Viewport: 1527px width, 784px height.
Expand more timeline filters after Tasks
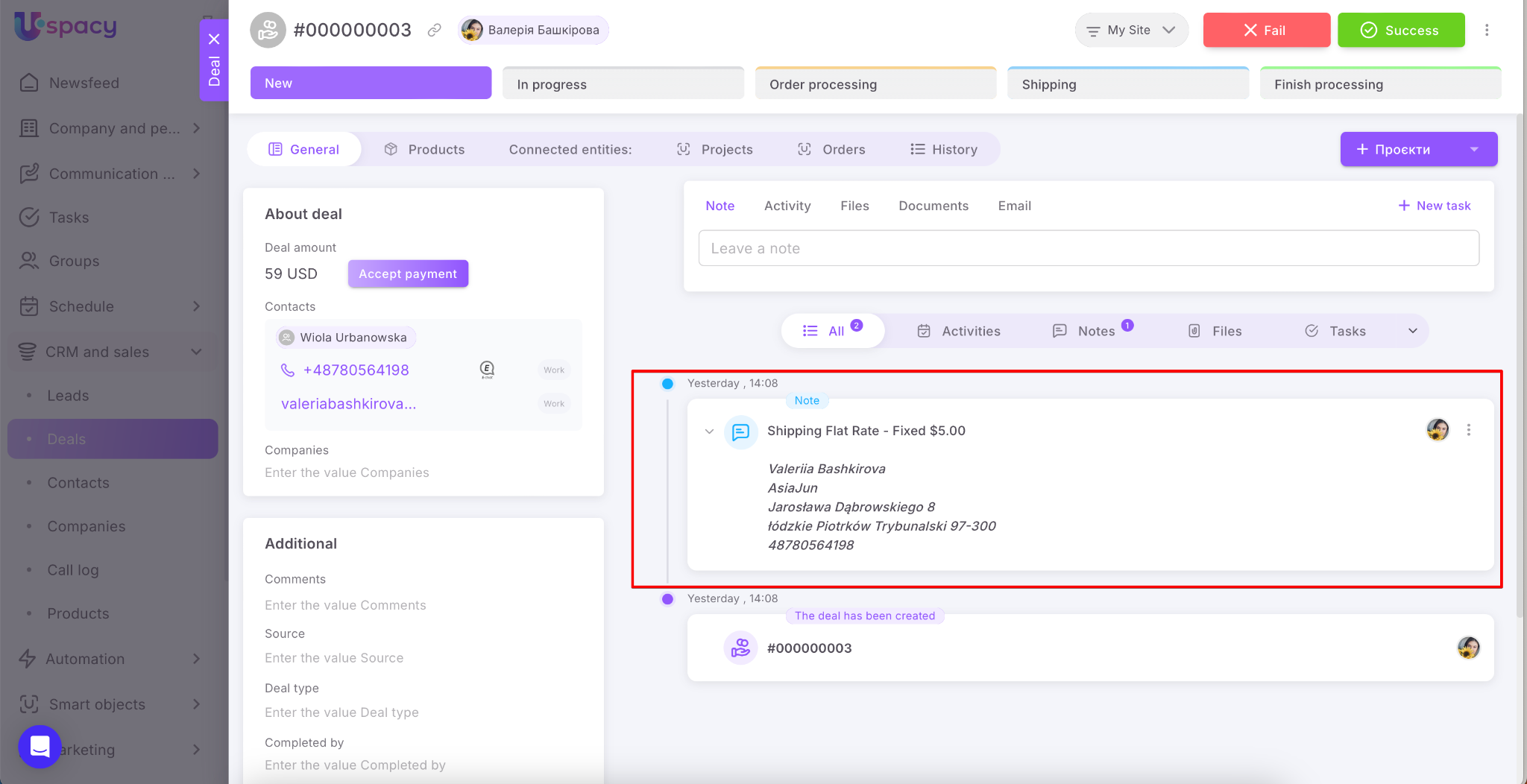pos(1412,331)
